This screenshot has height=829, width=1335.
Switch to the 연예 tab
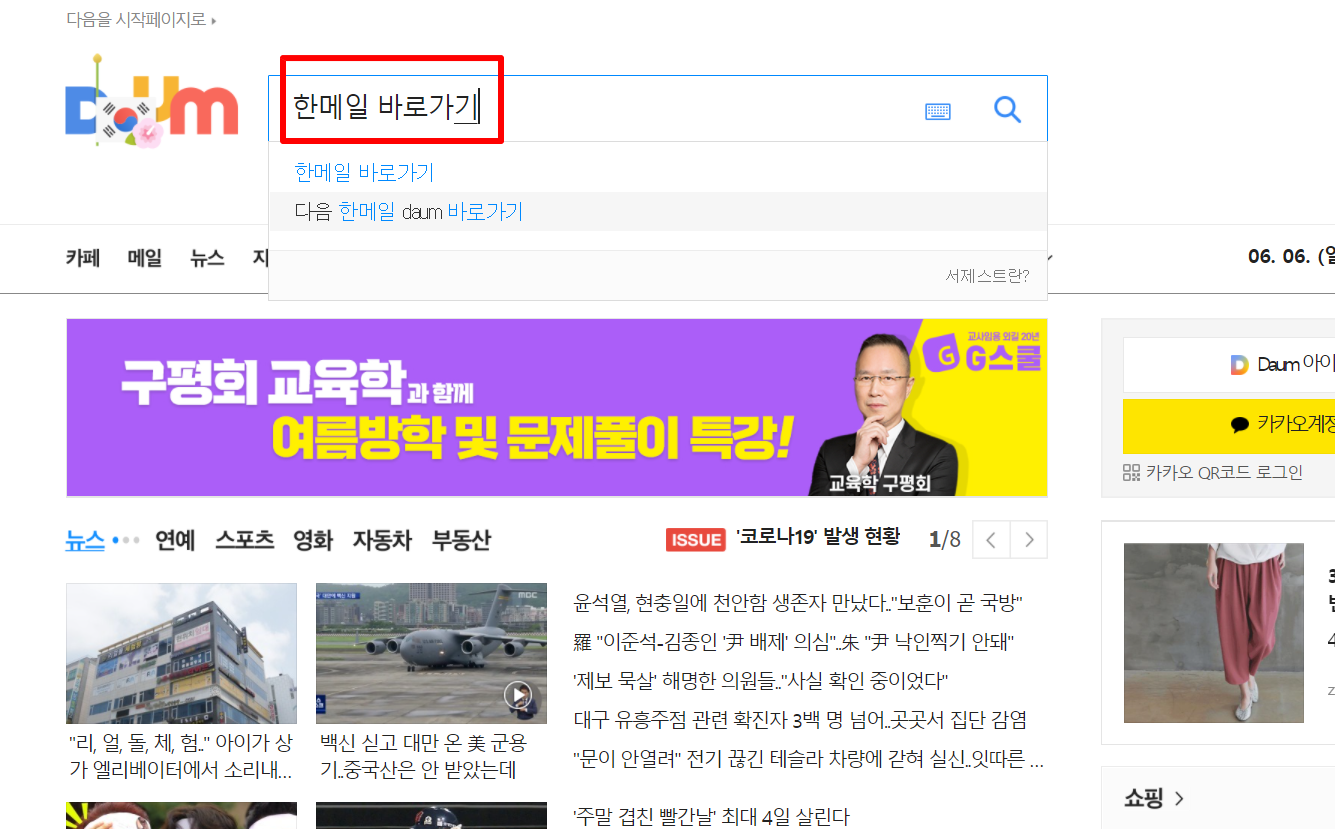coord(175,540)
